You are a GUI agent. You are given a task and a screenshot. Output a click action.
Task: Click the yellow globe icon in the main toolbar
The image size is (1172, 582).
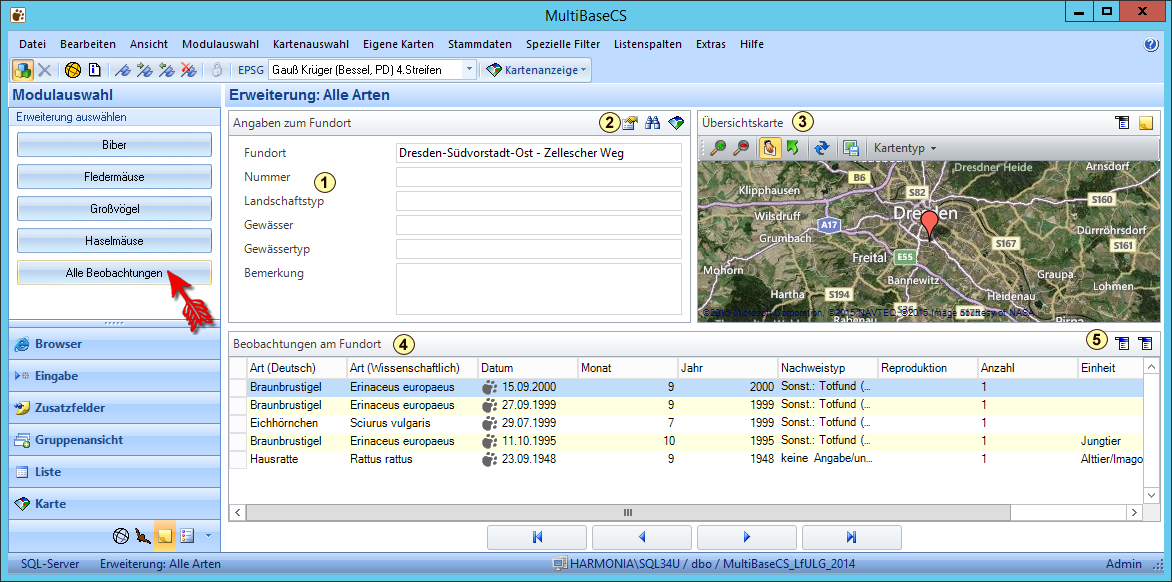73,70
